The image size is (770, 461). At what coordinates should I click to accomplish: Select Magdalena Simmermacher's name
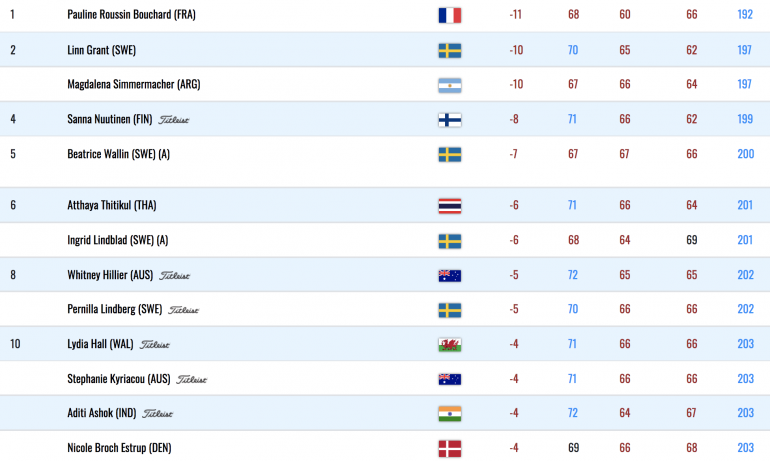(134, 84)
